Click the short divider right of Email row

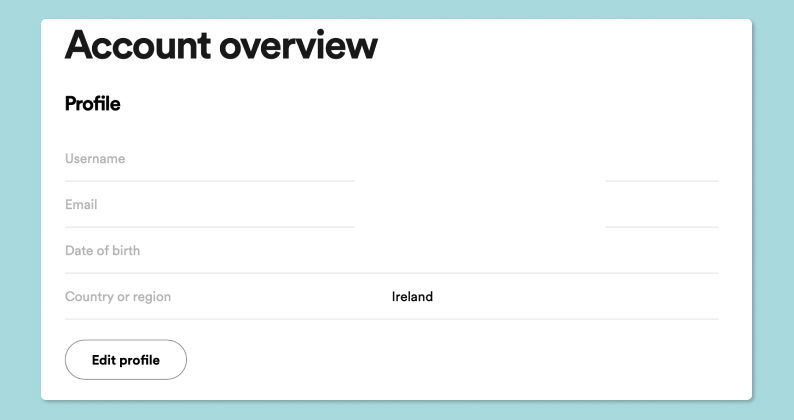click(661, 227)
